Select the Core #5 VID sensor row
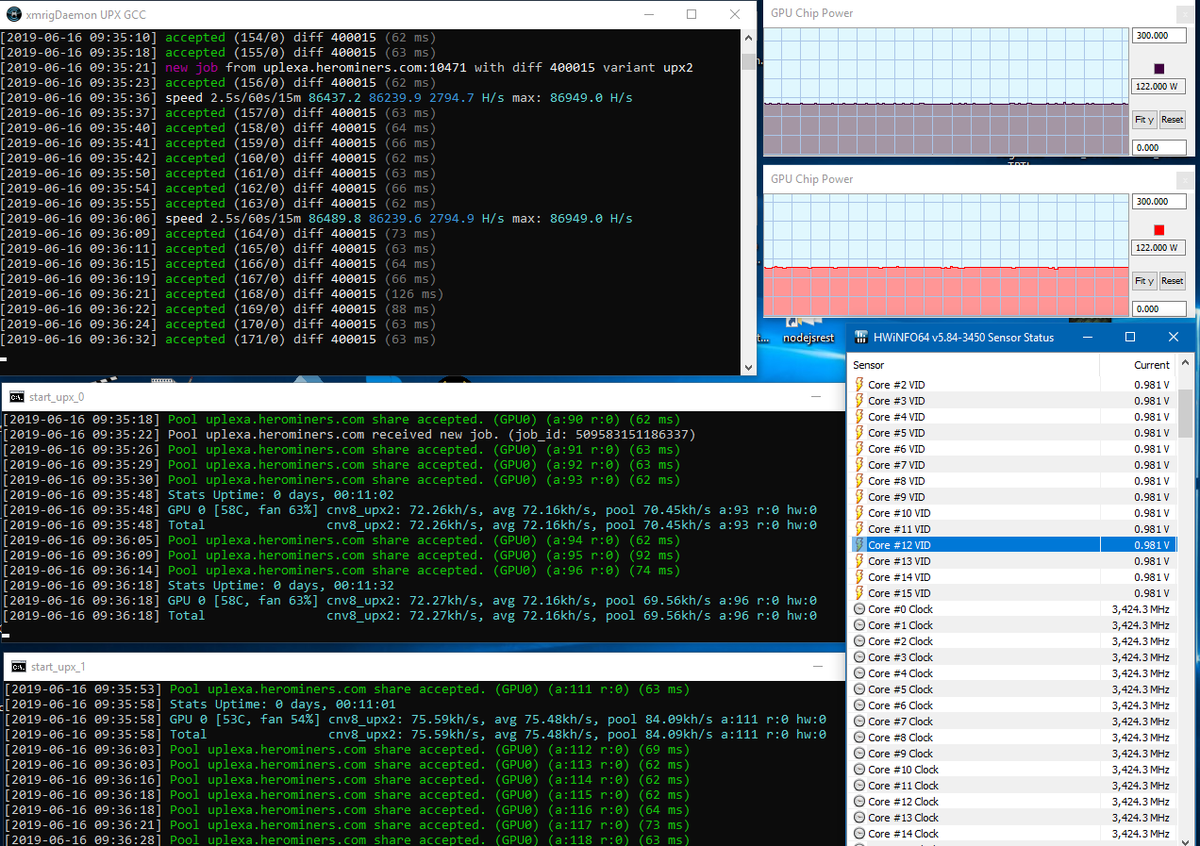1200x846 pixels. click(x=1012, y=433)
